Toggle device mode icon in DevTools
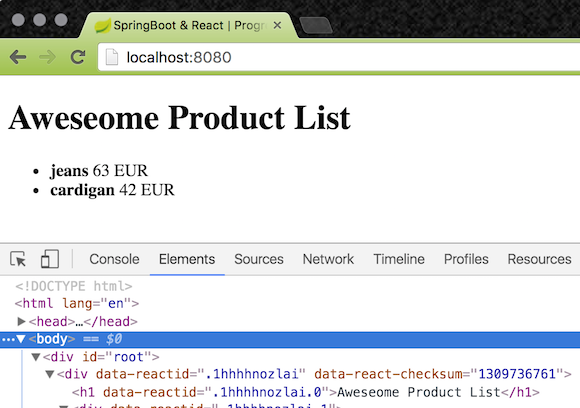 click(50, 259)
